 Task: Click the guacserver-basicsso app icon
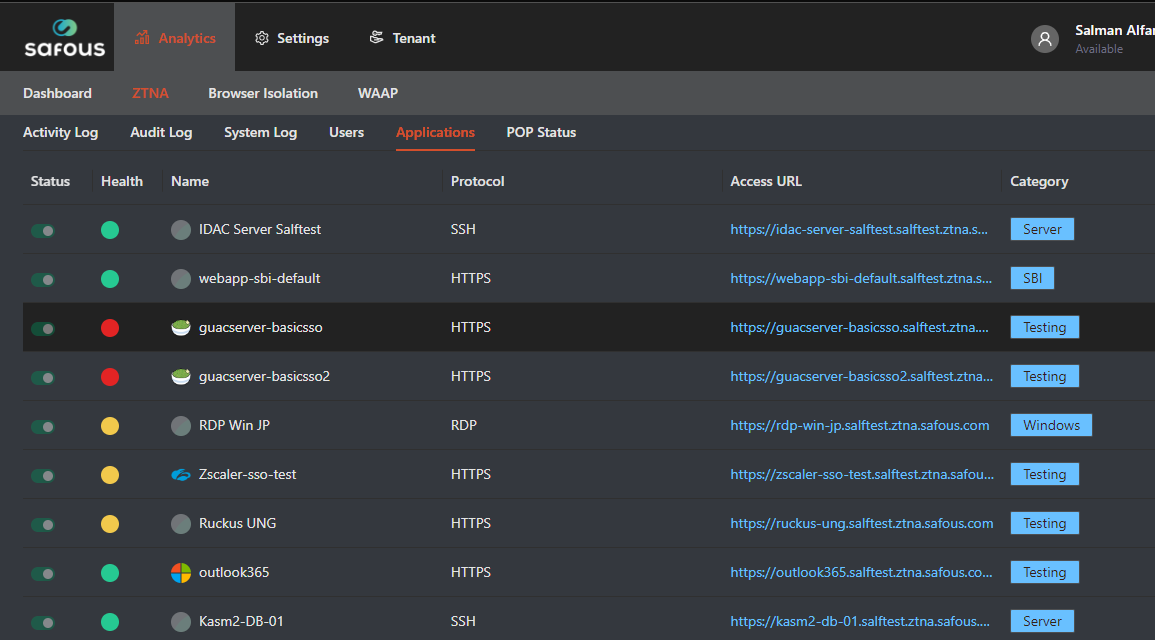click(x=180, y=328)
